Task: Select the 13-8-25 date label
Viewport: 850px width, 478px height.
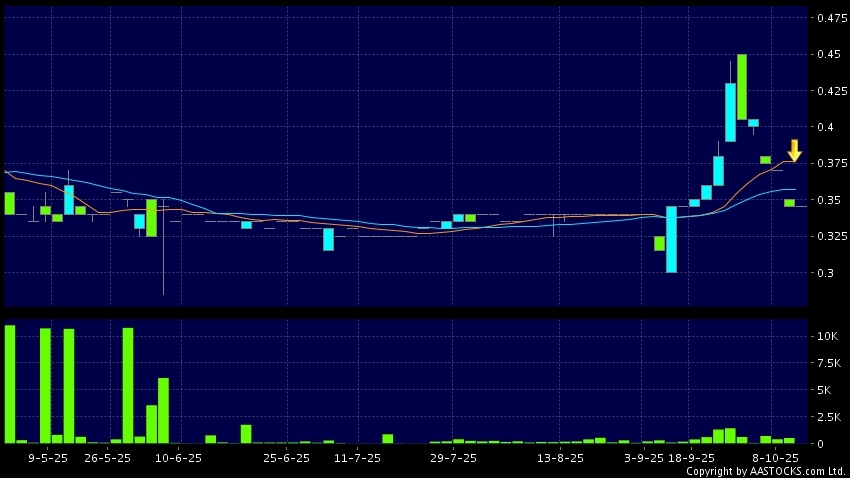Action: point(560,458)
